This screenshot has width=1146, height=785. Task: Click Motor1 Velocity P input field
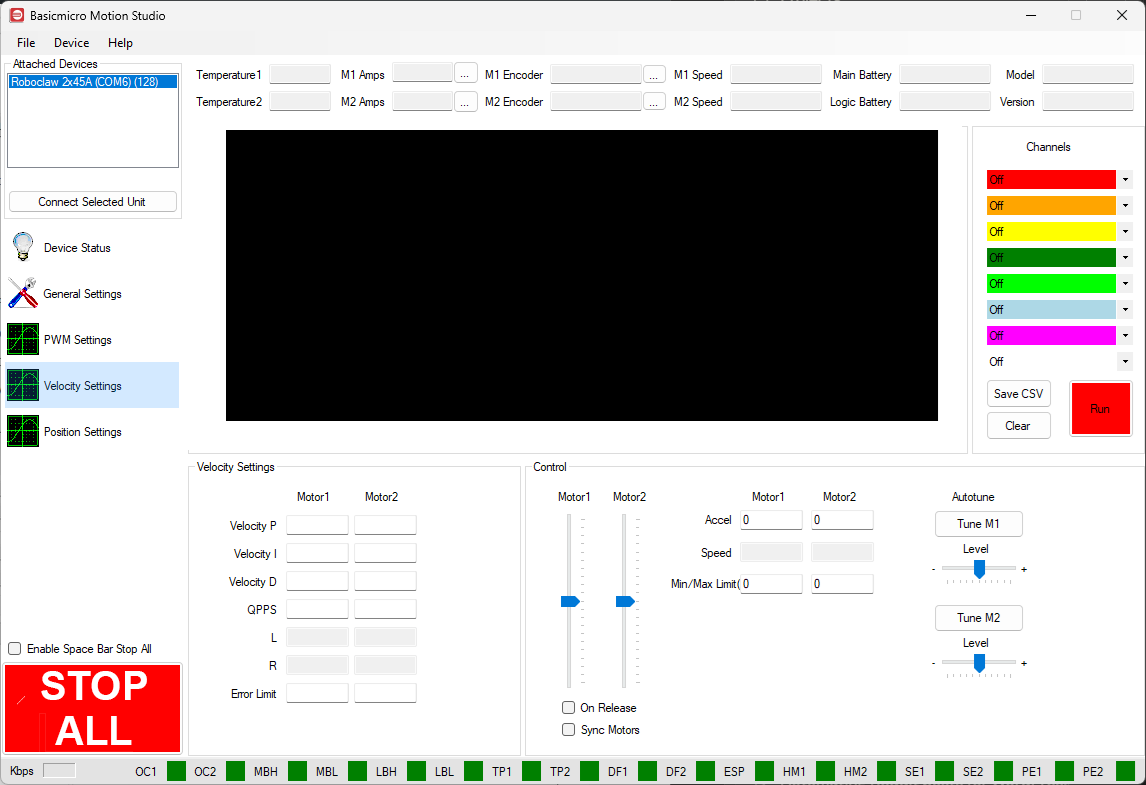click(317, 526)
